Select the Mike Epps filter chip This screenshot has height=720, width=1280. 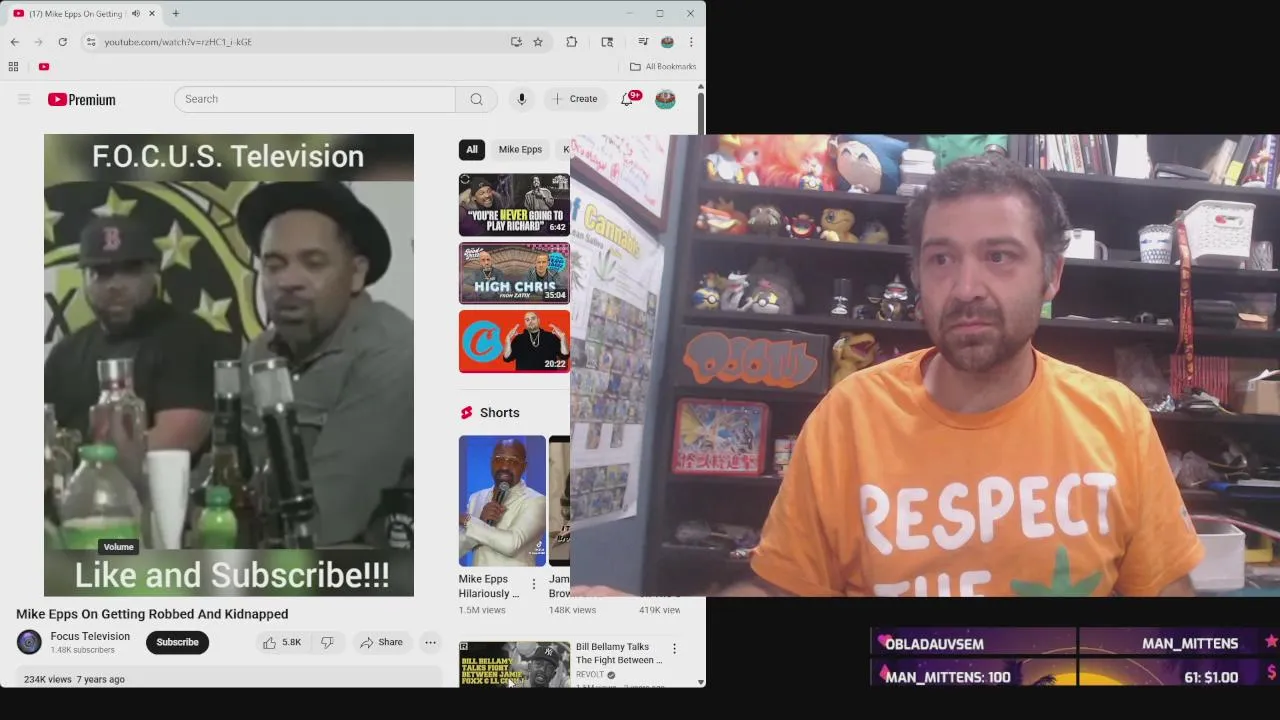(x=520, y=149)
